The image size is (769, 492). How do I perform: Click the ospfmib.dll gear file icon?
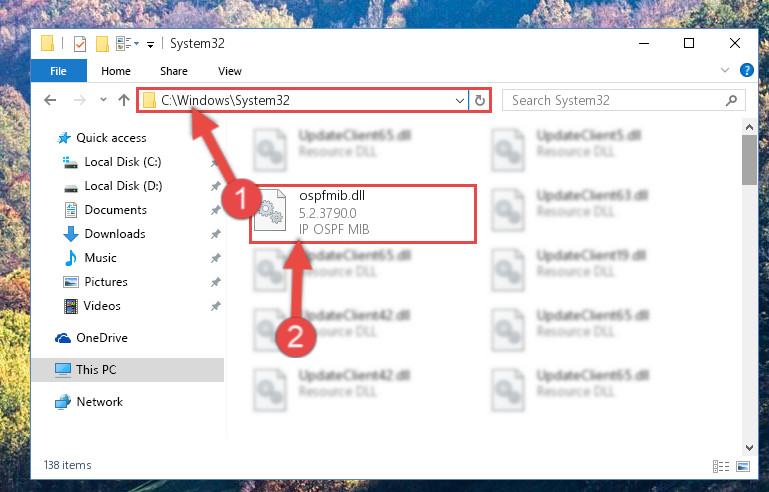point(270,210)
